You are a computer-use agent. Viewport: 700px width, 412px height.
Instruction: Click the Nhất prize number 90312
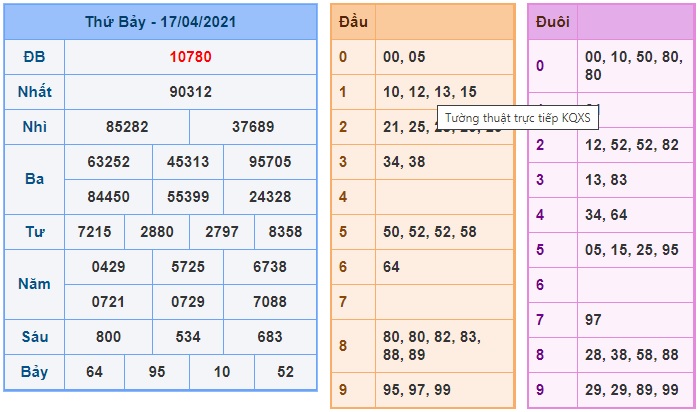coord(191,92)
